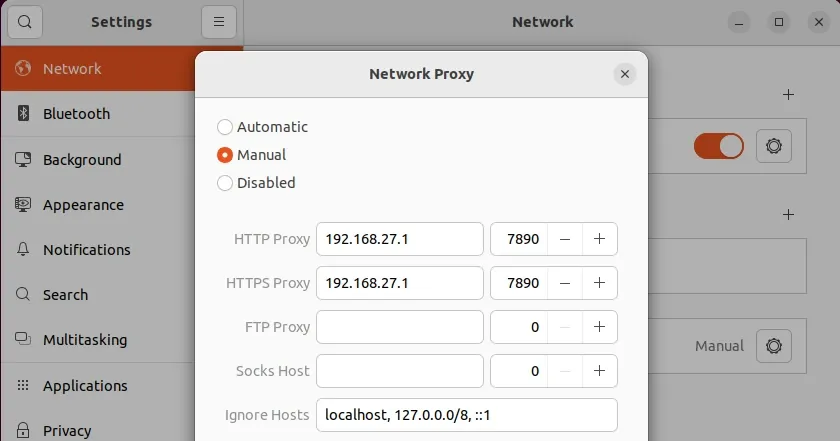This screenshot has width=840, height=441.
Task: Click the lower plus icon to add a VPN
Action: [x=788, y=215]
